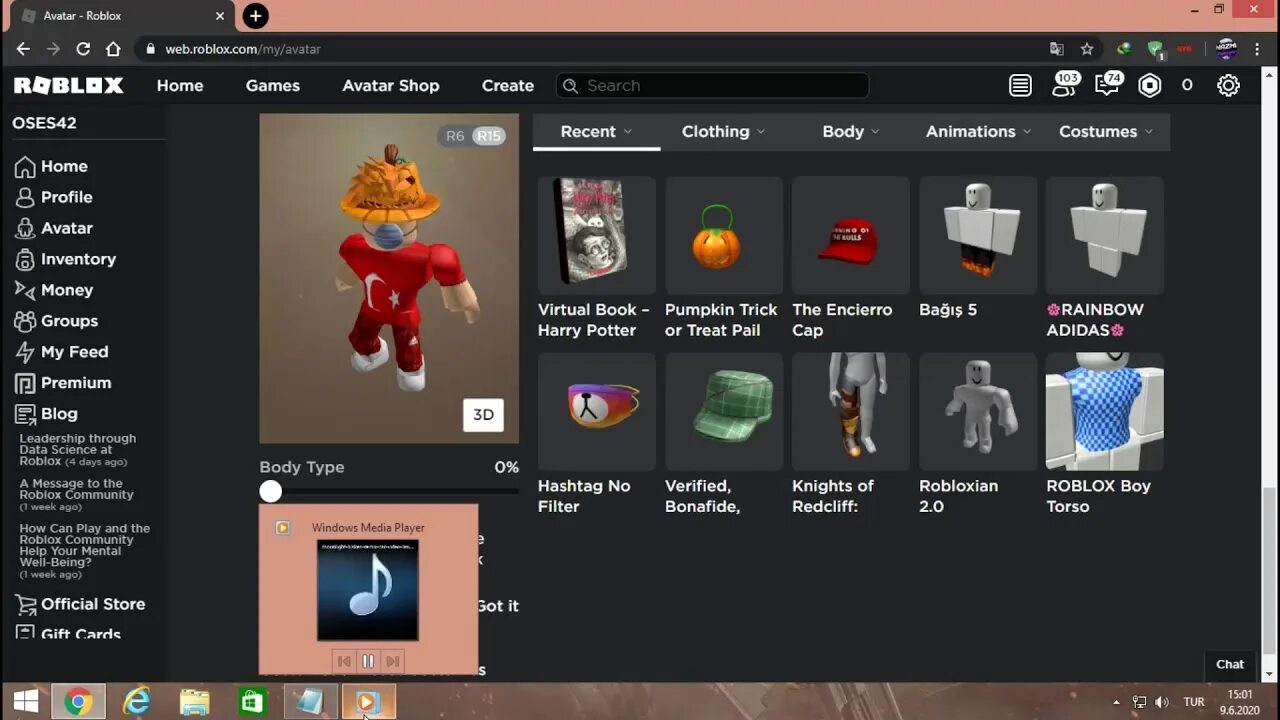Go to Games in top navigation
The height and width of the screenshot is (720, 1280).
click(273, 86)
